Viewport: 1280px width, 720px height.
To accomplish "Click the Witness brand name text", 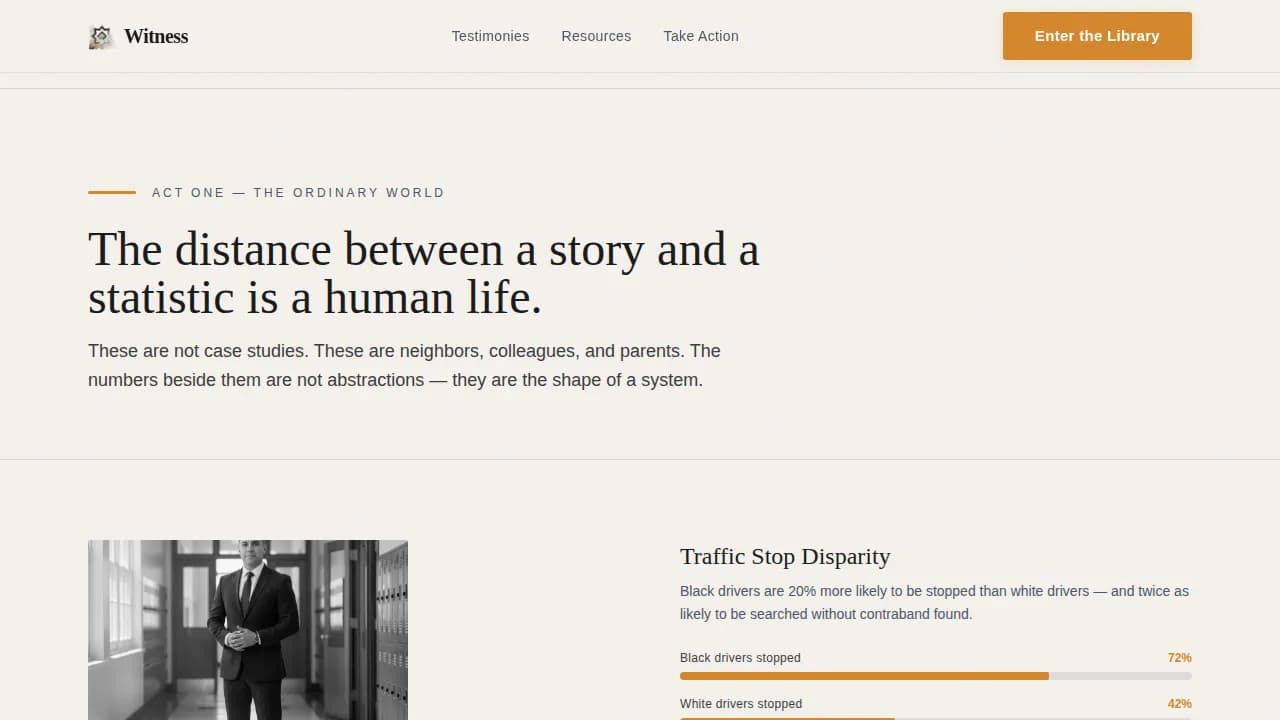I will click(x=156, y=36).
